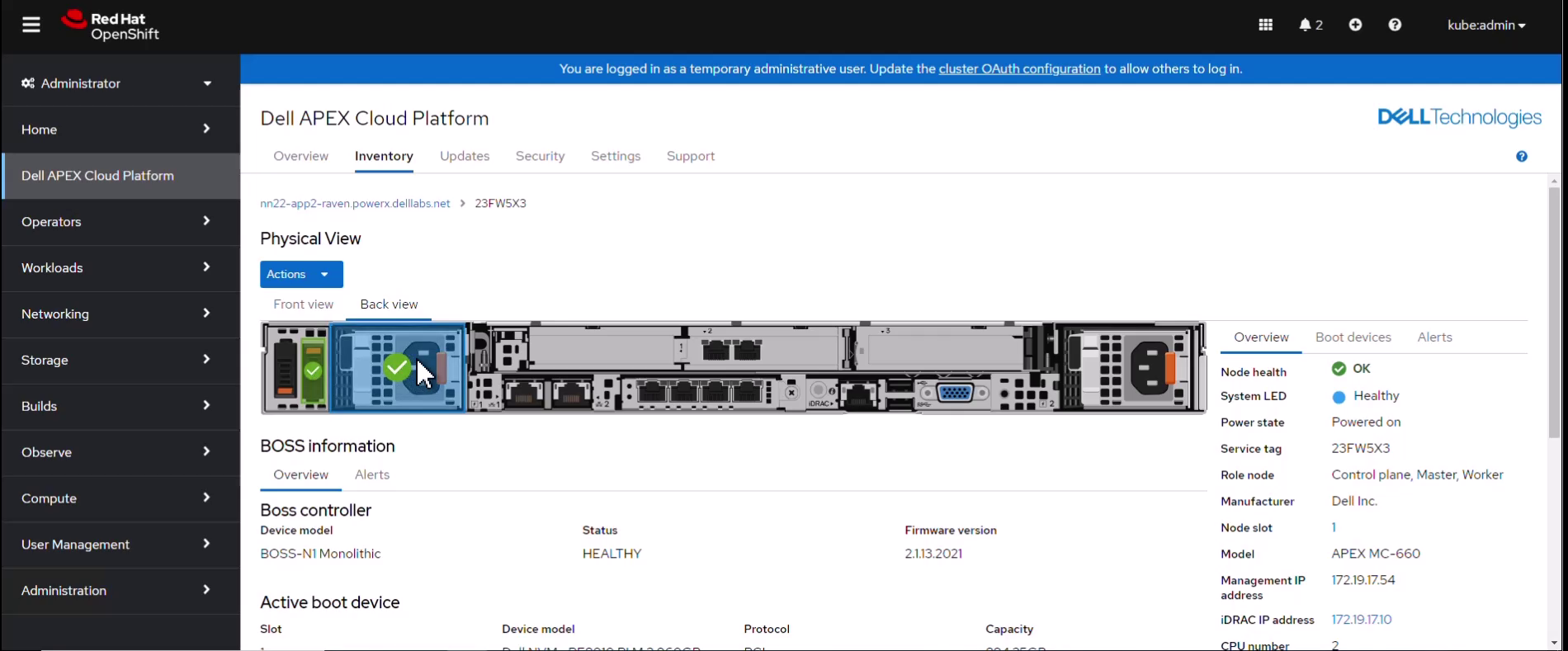Screen dimensions: 1568x651
Task: Open the Settings tab
Action: (x=616, y=156)
